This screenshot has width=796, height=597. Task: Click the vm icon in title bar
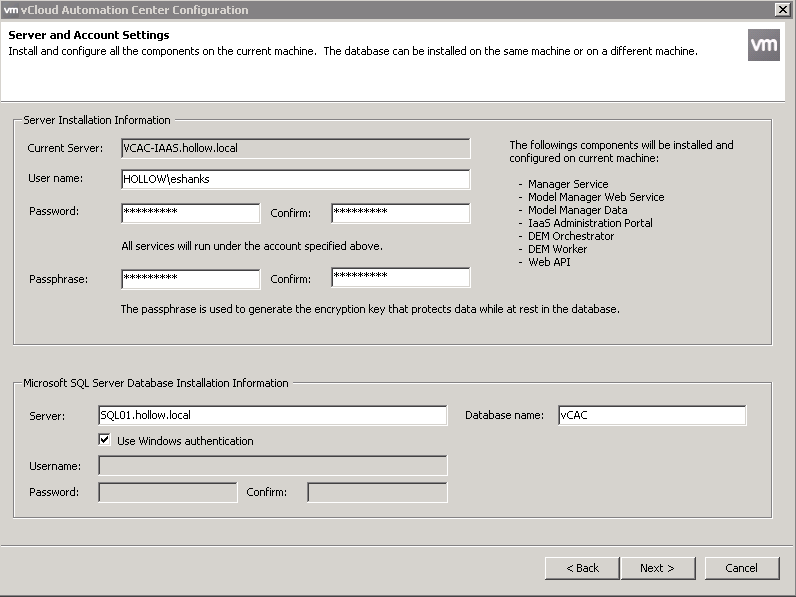click(11, 10)
